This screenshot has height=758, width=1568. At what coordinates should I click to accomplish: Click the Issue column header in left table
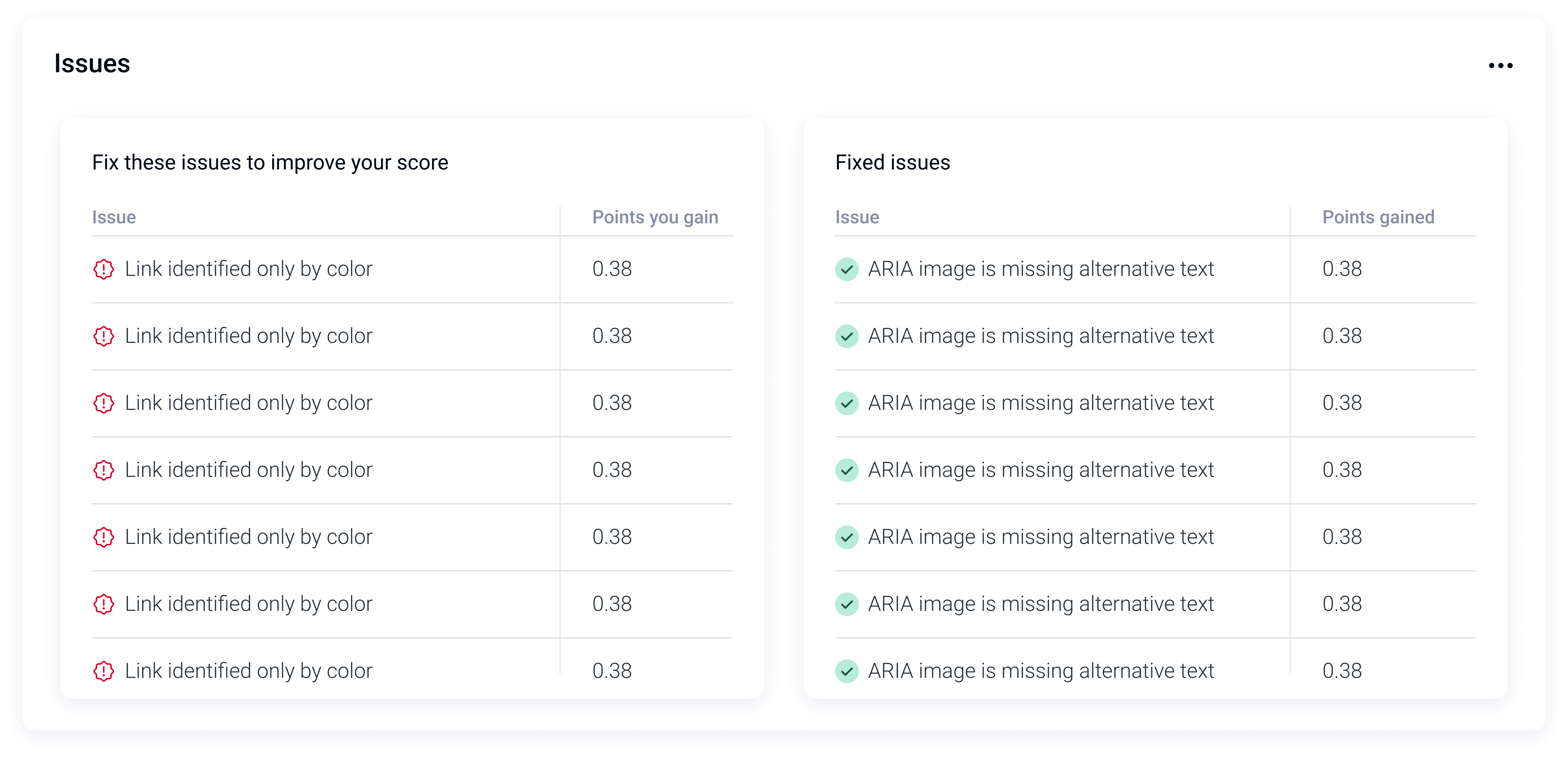115,217
